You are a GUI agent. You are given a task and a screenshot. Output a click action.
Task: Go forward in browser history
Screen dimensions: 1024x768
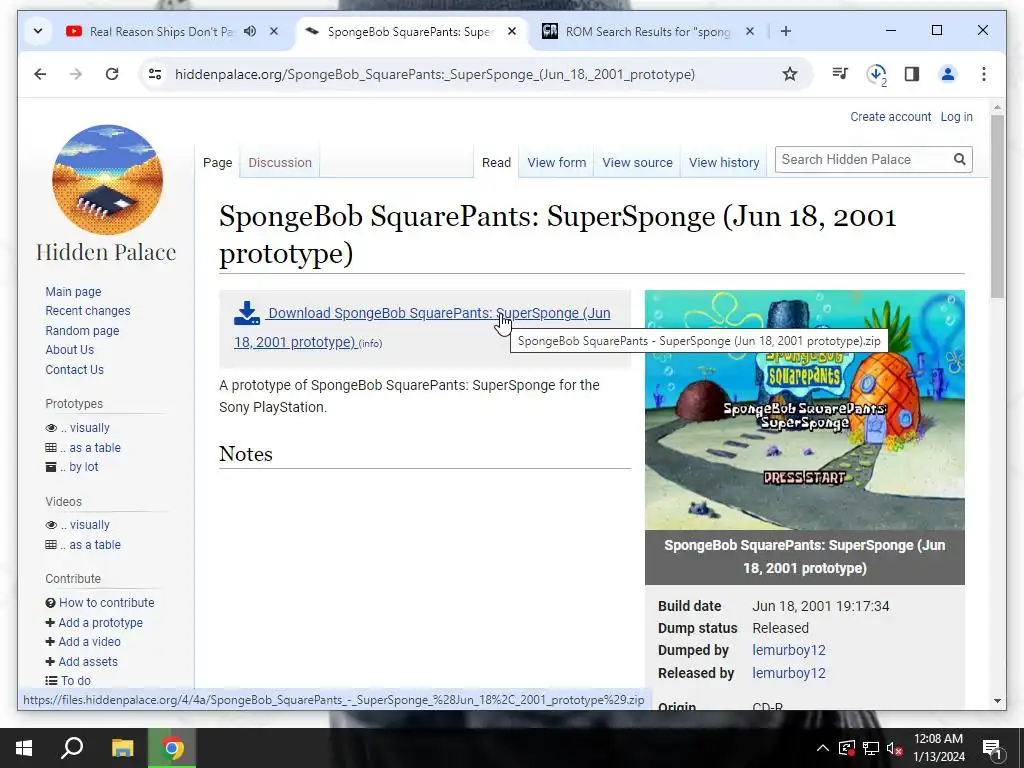point(76,74)
